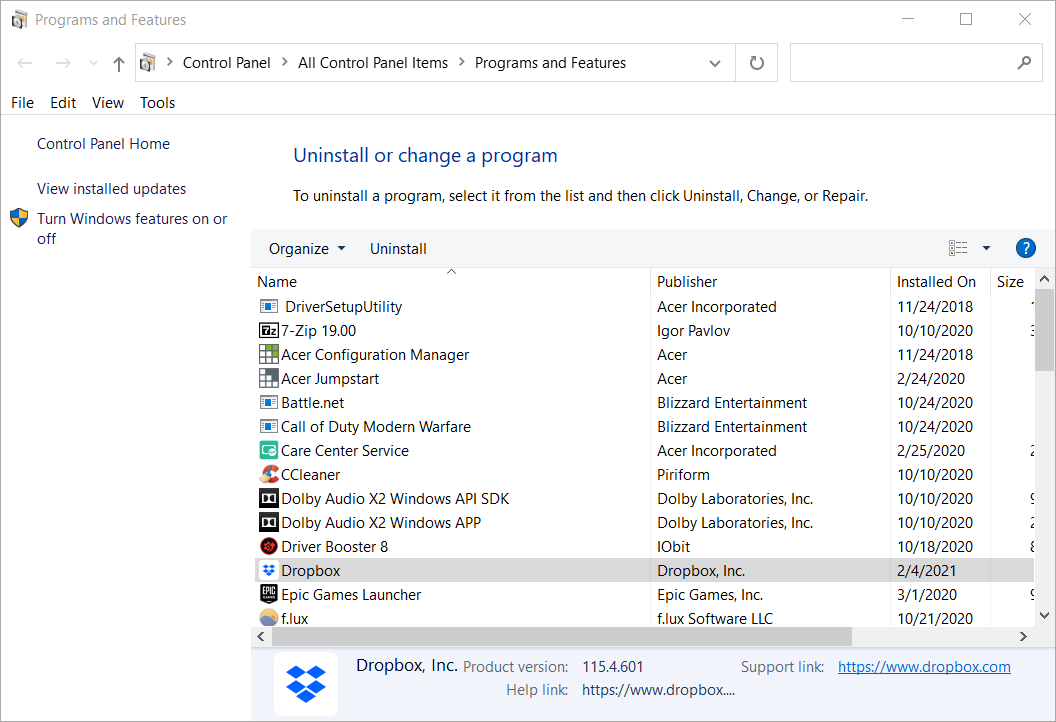Click the Acer Configuration Manager icon

269,354
